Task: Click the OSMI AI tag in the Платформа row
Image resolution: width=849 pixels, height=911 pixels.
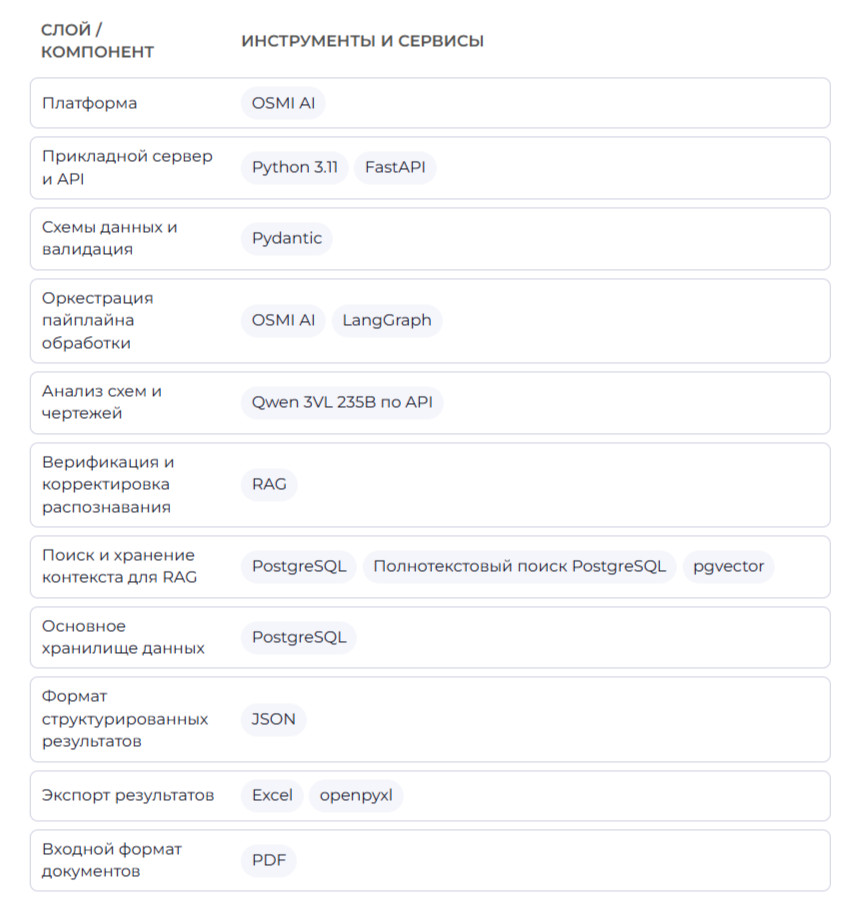Action: [283, 103]
